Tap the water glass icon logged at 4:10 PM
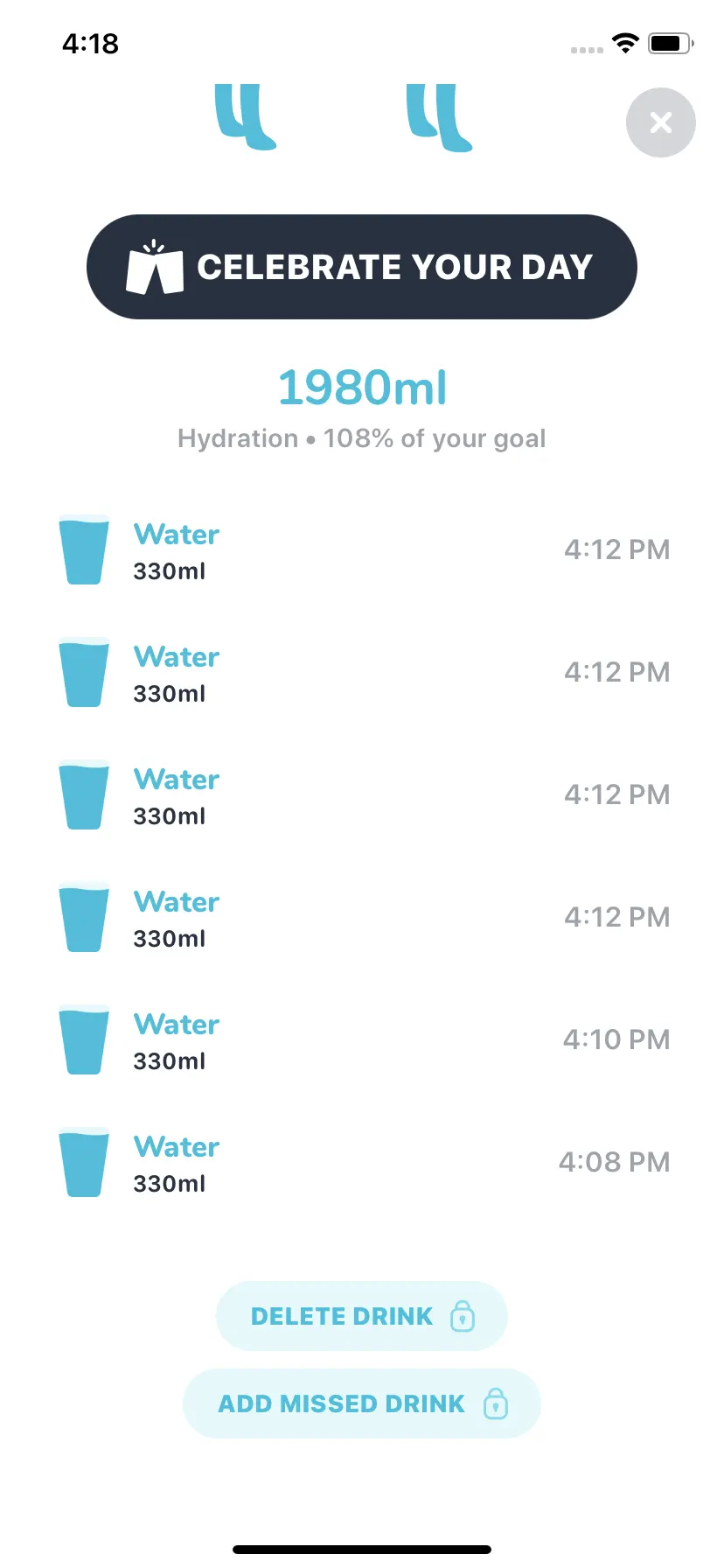The width and height of the screenshot is (724, 1568). (x=84, y=1039)
